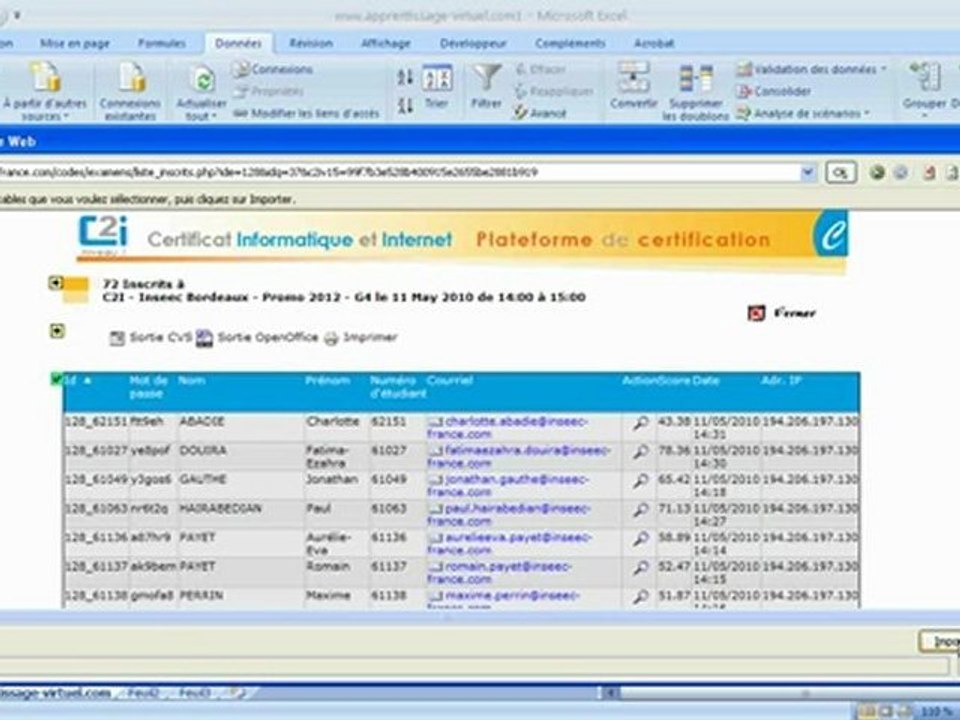
Task: Open aurelieeva.payet email link
Action: [x=509, y=544]
